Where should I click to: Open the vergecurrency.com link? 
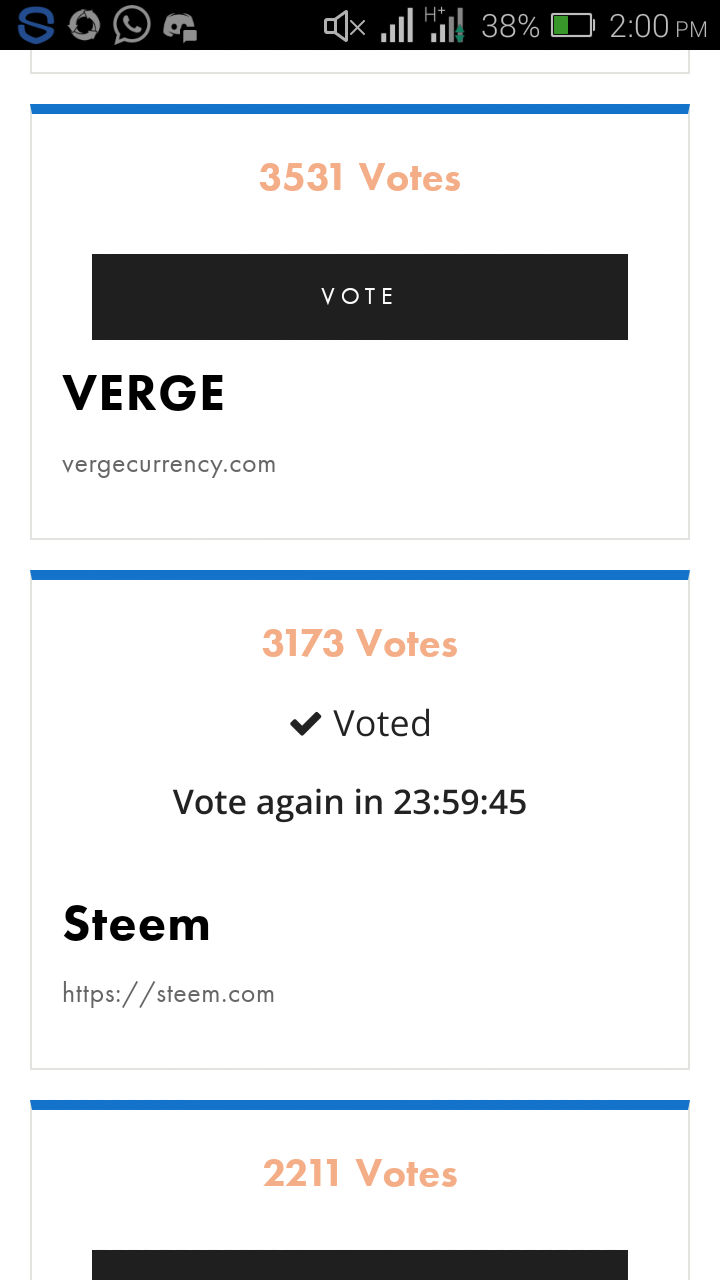pos(169,465)
